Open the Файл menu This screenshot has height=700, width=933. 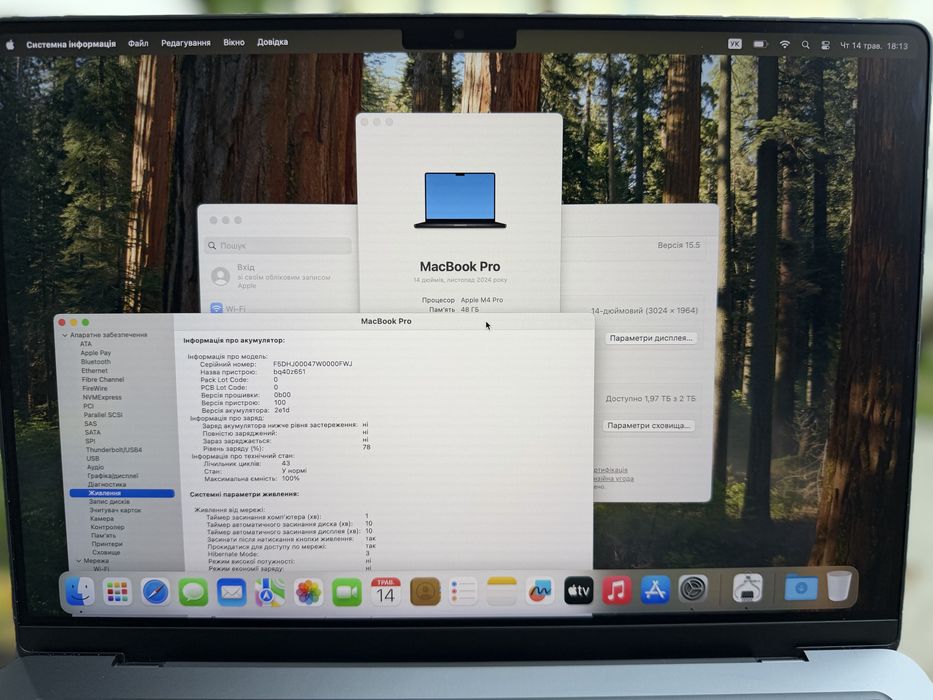pos(138,43)
